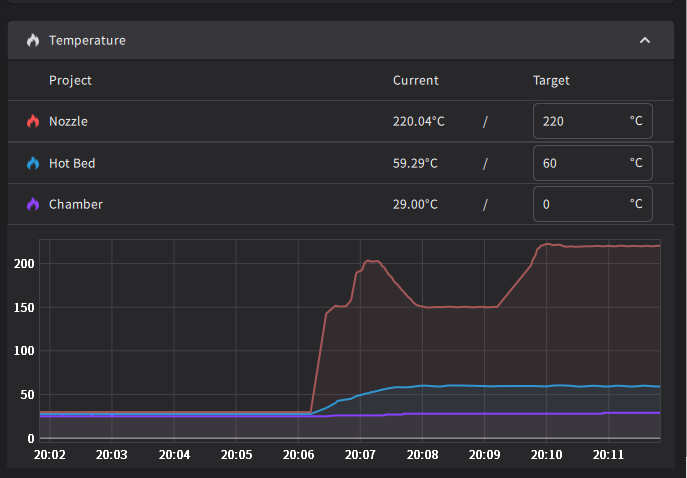Focus the Nozzle target temperature field
687x478 pixels.
point(580,121)
